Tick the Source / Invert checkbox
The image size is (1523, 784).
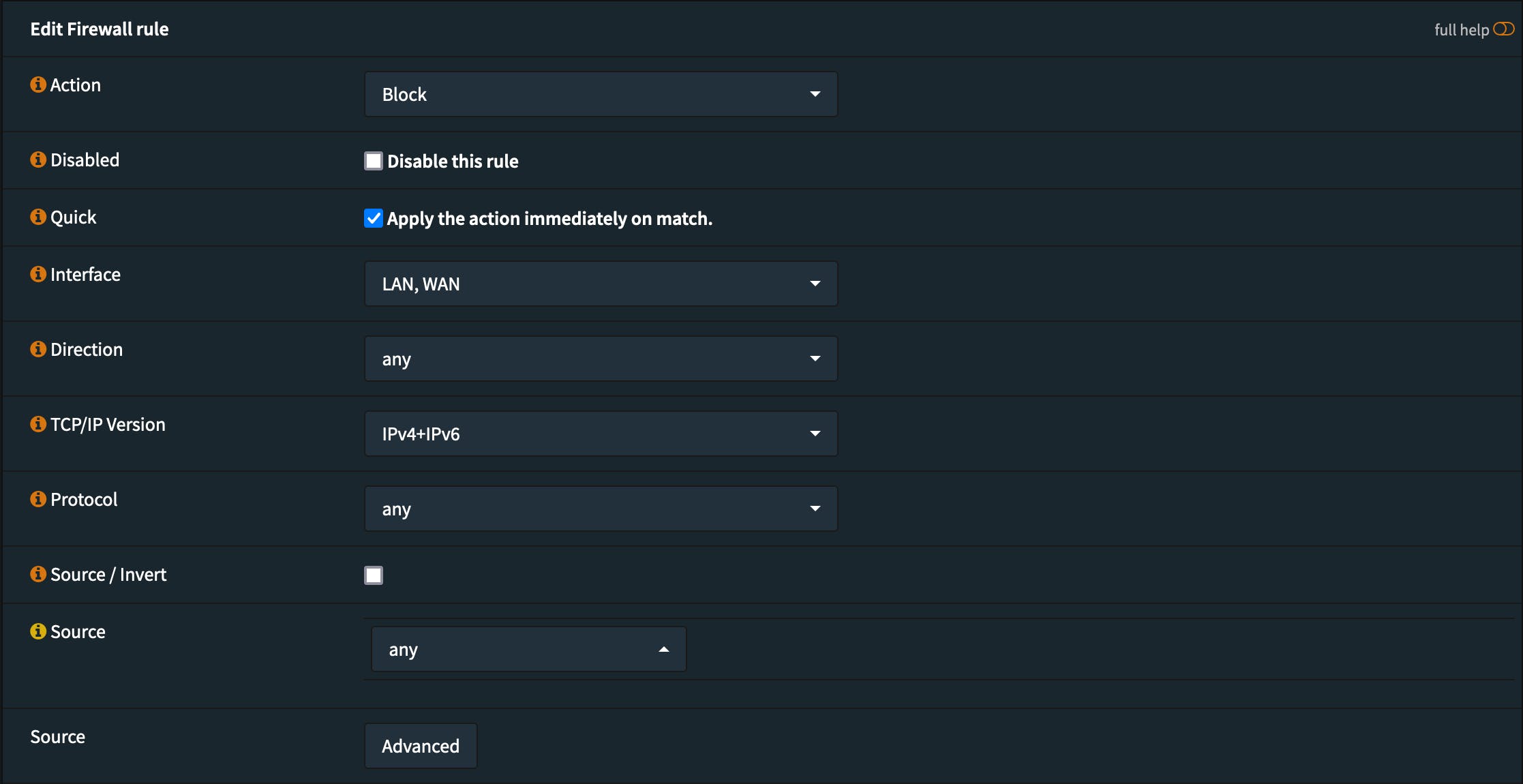(374, 575)
